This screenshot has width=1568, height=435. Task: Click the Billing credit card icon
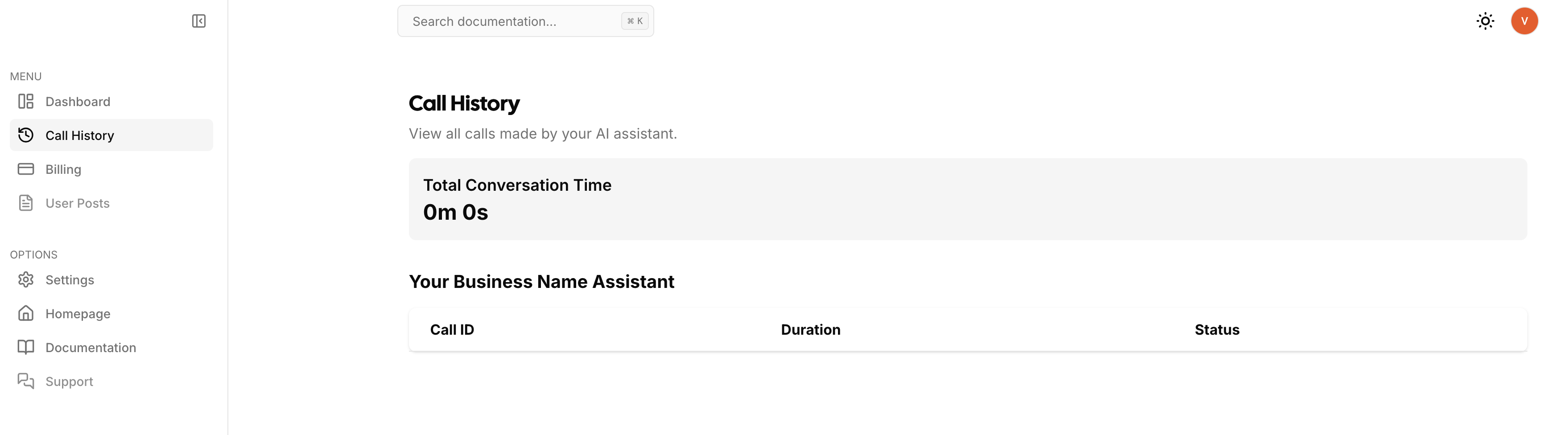click(x=25, y=169)
